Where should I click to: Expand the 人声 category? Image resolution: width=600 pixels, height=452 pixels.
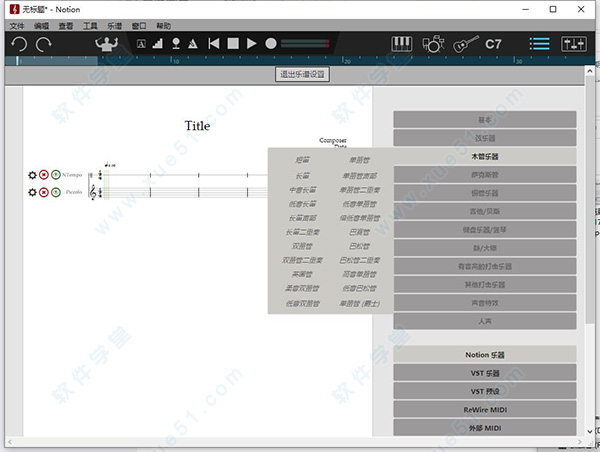click(x=485, y=321)
